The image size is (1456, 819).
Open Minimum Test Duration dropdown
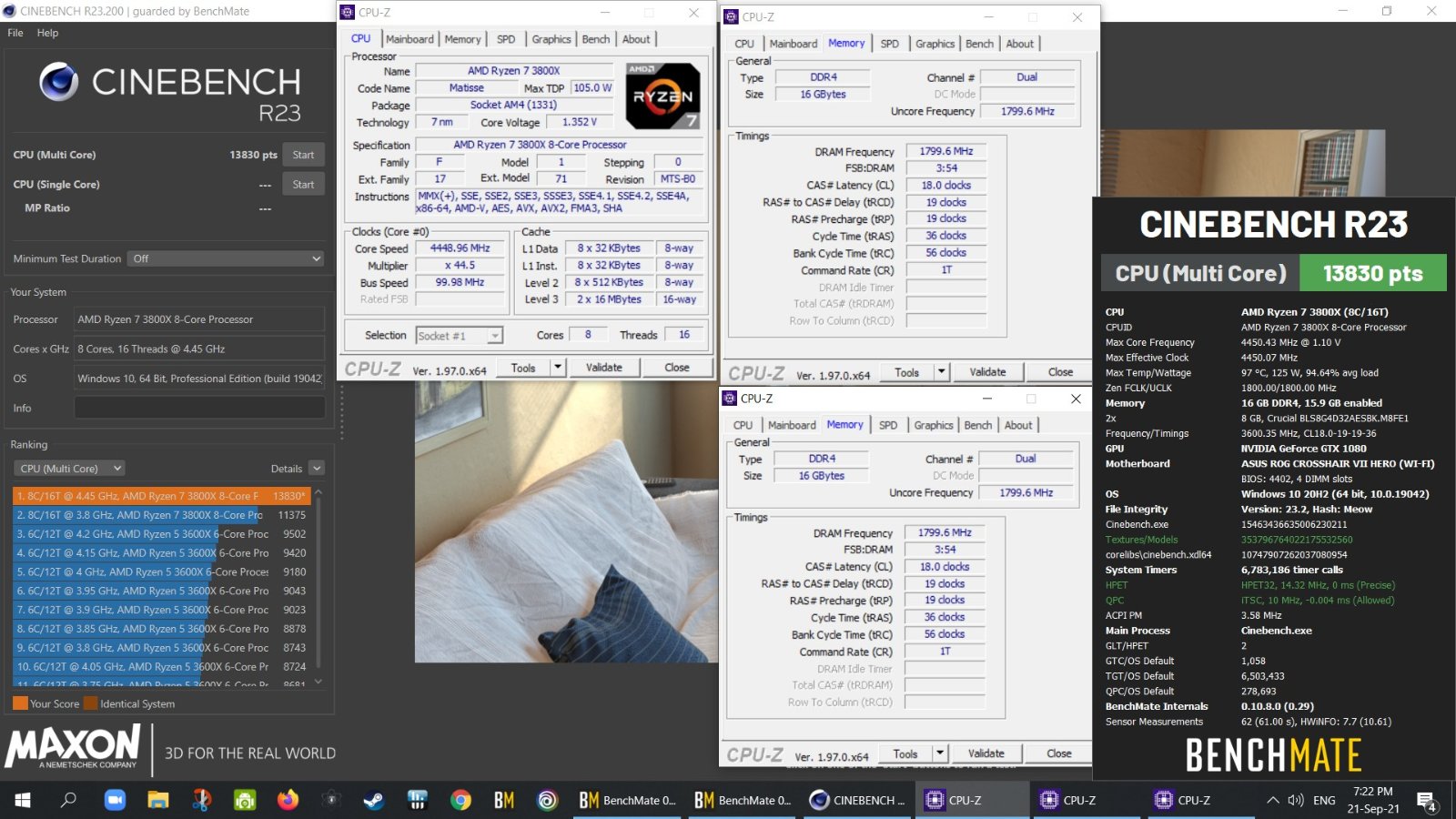pos(226,258)
